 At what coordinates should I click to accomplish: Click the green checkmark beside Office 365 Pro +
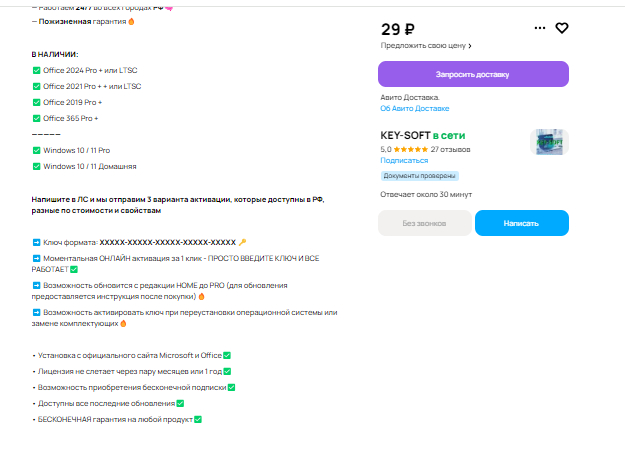[x=36, y=118]
